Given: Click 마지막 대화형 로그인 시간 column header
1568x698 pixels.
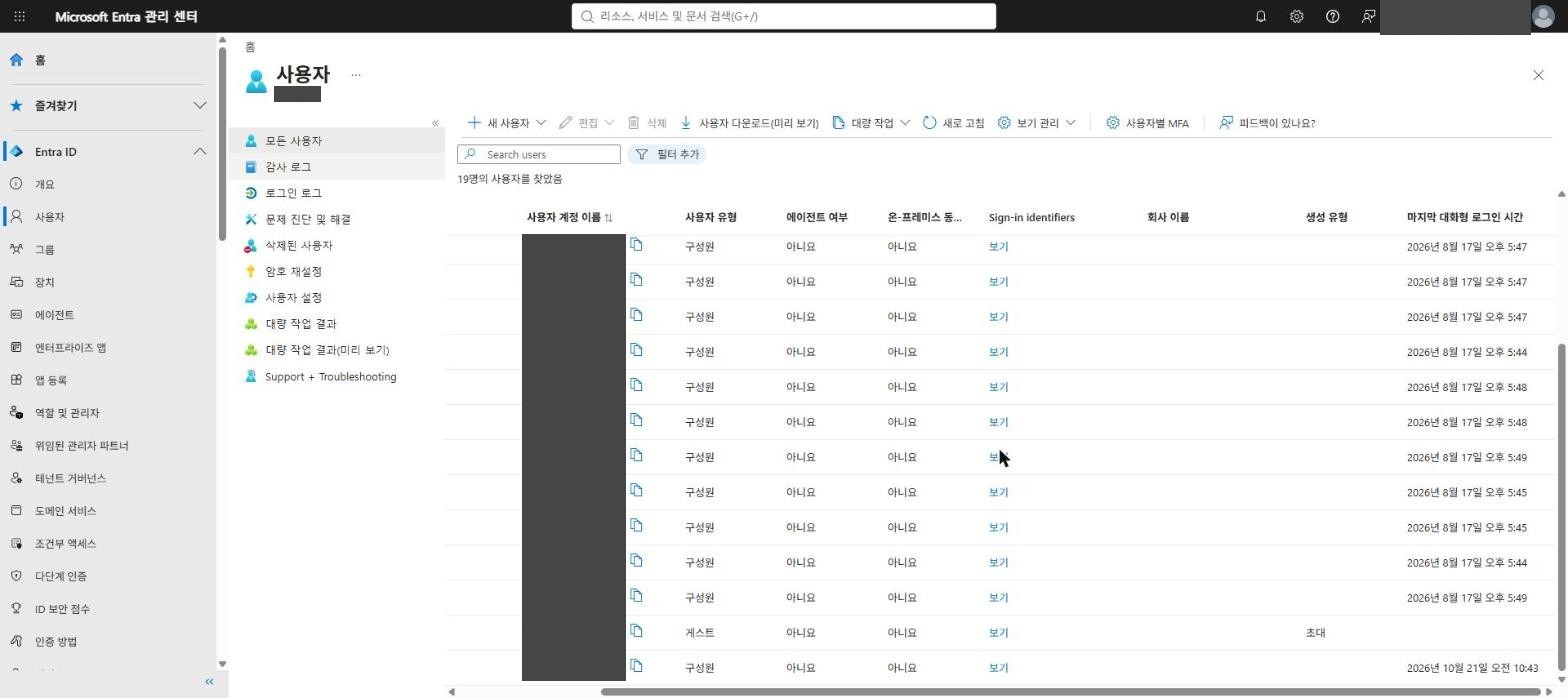Looking at the screenshot, I should pos(1464,217).
